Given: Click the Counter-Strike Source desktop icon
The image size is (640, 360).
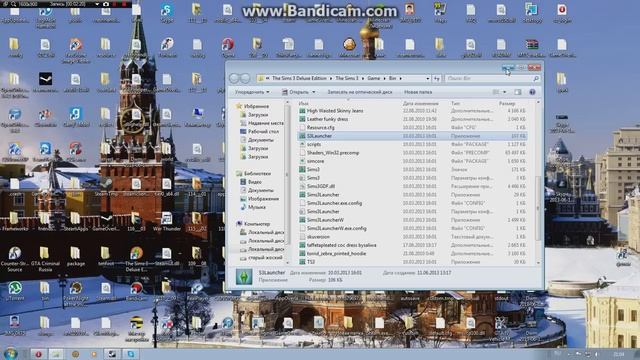Looking at the screenshot, I should (15, 259).
